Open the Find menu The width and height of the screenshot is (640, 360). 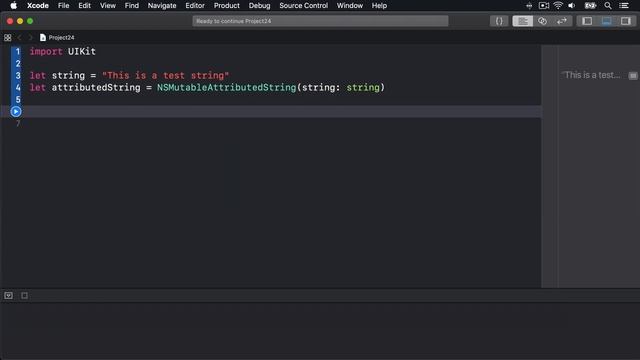(x=131, y=6)
